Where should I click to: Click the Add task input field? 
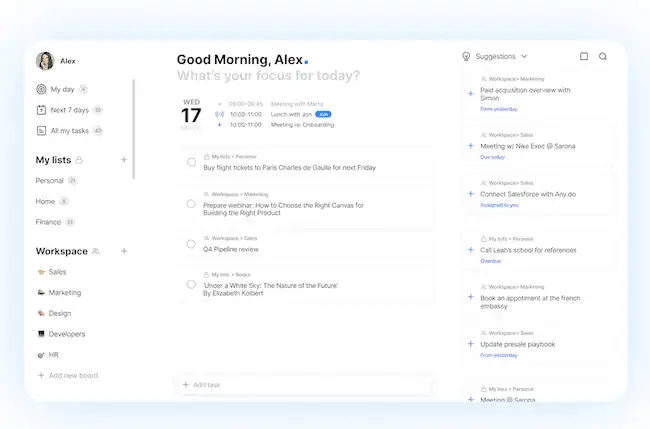(306, 385)
